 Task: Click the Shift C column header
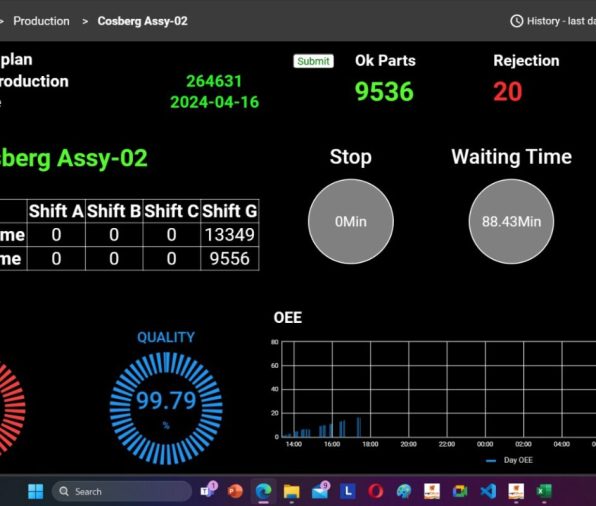[171, 211]
